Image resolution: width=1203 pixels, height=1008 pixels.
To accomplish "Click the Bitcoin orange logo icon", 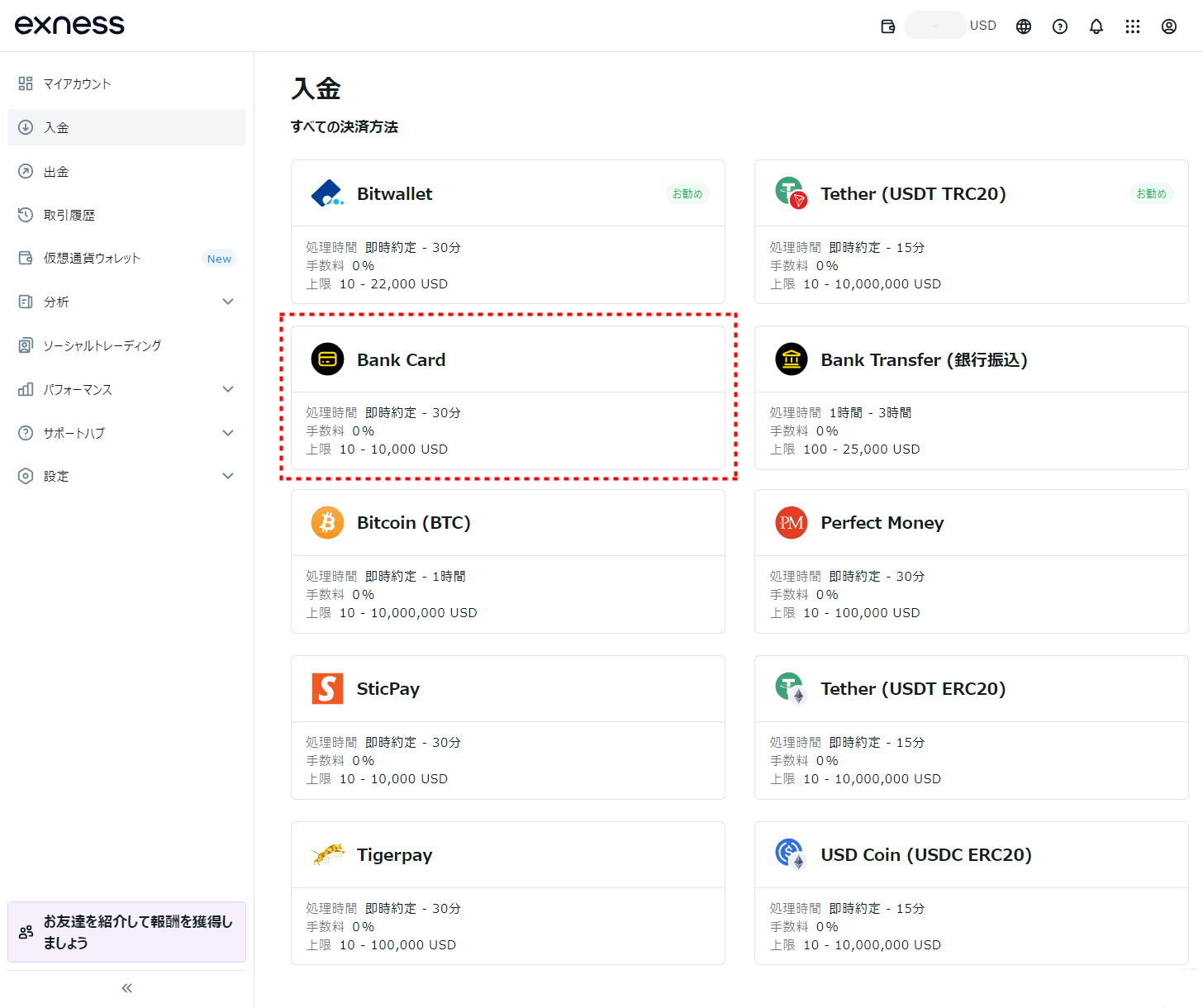I will [327, 523].
